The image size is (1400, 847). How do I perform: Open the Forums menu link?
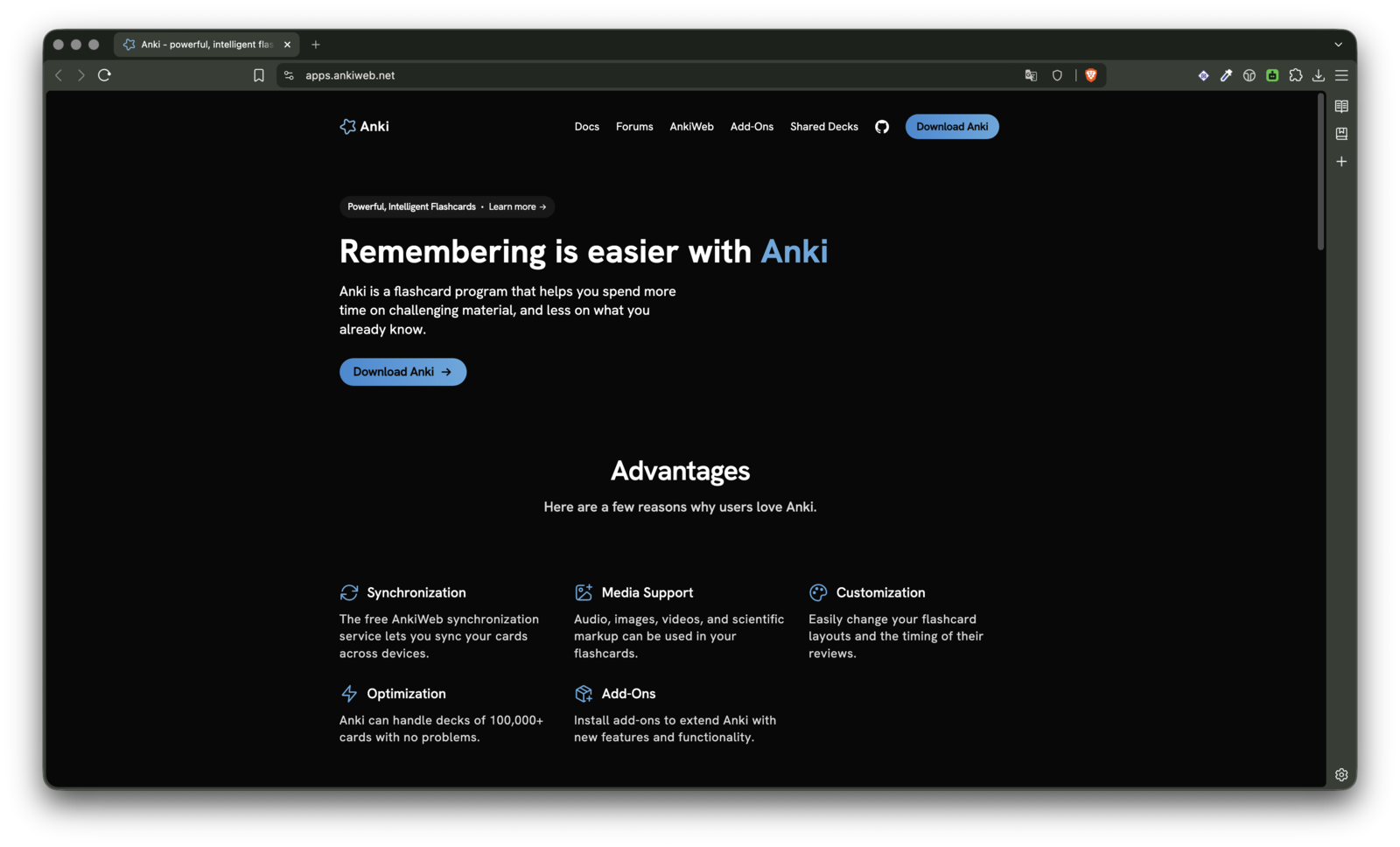(x=634, y=127)
